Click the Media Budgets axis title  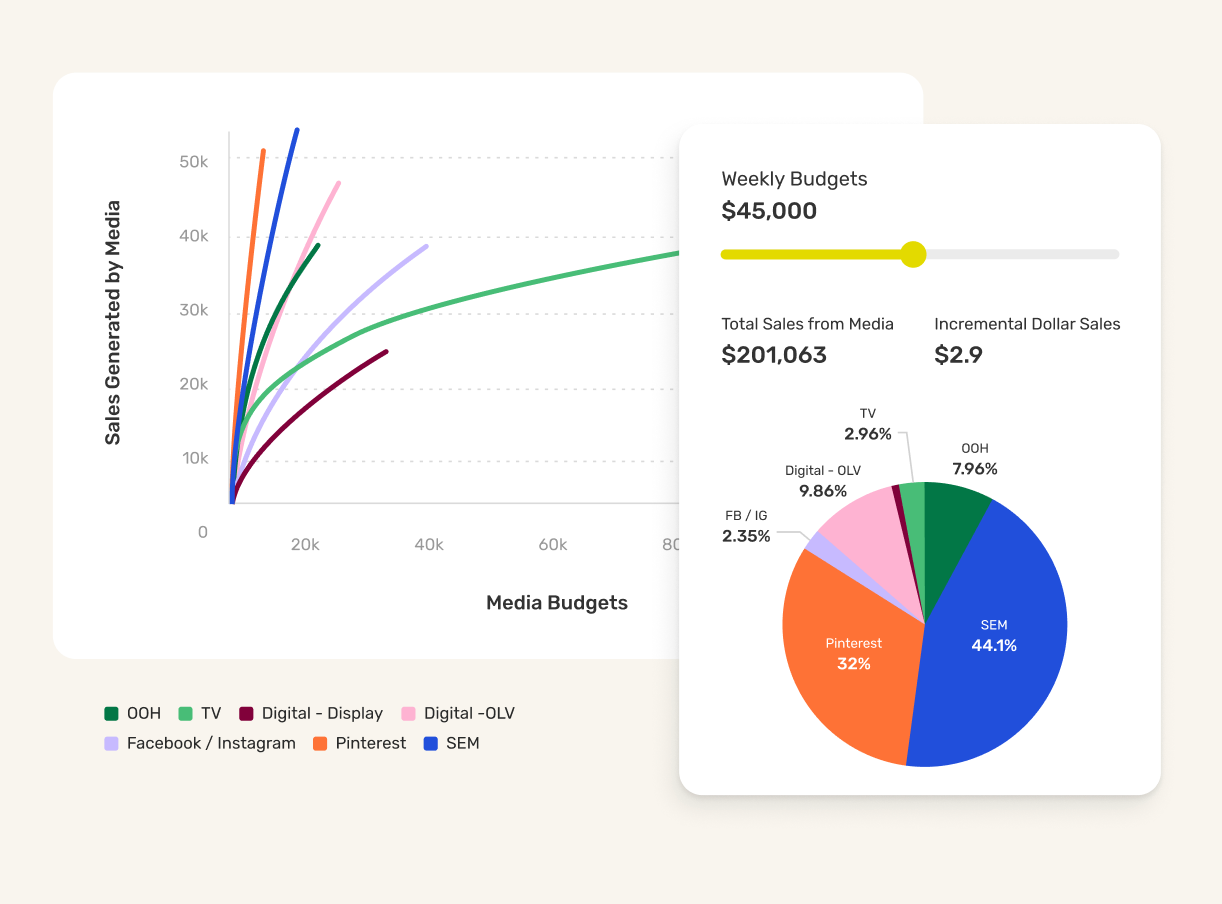[x=556, y=602]
